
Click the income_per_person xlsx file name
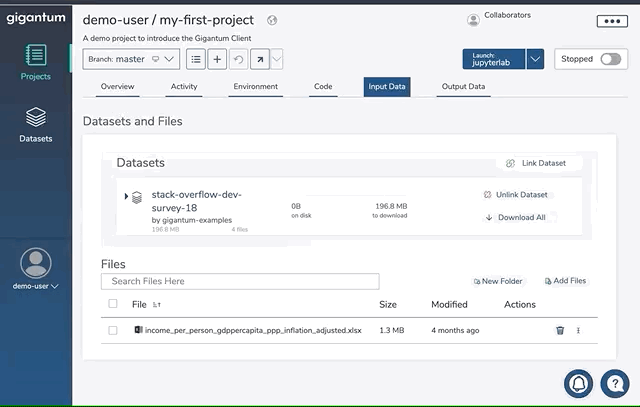[x=253, y=330]
